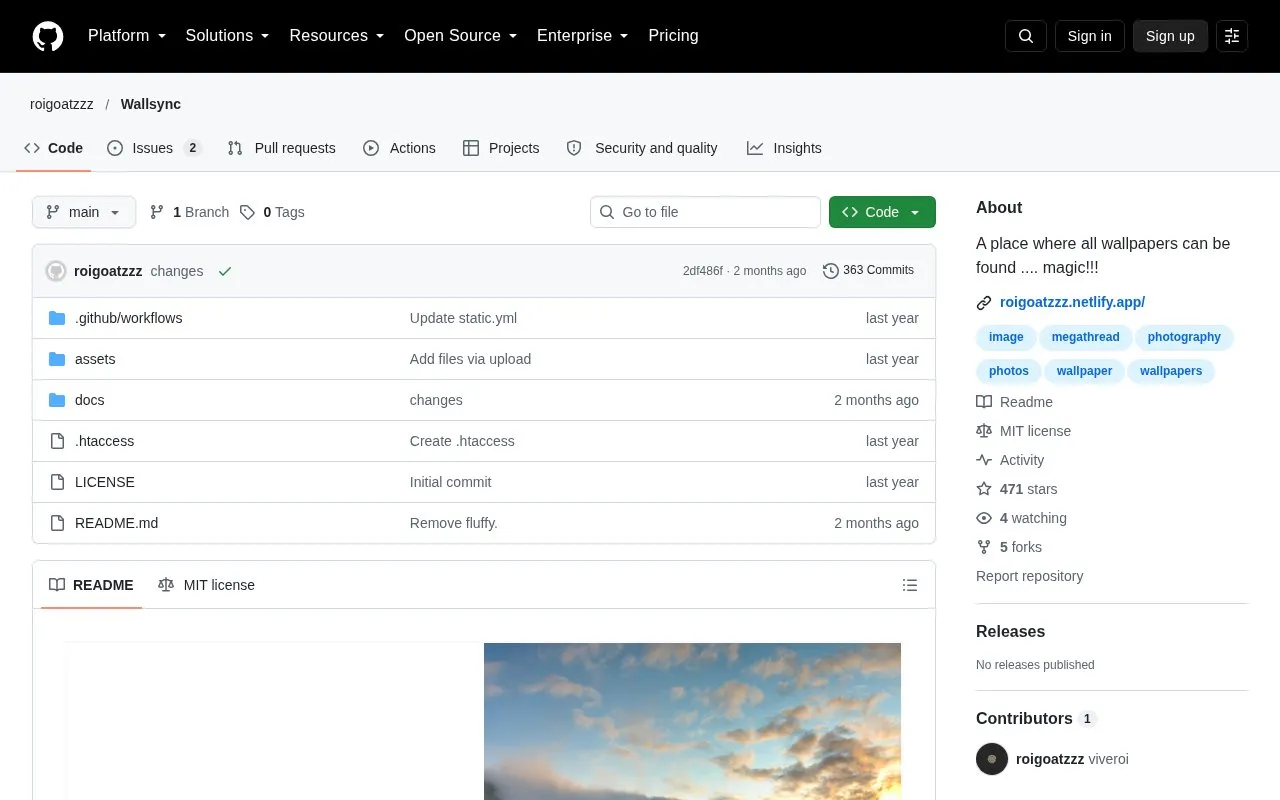
Task: Click the Sign in button
Action: point(1089,36)
